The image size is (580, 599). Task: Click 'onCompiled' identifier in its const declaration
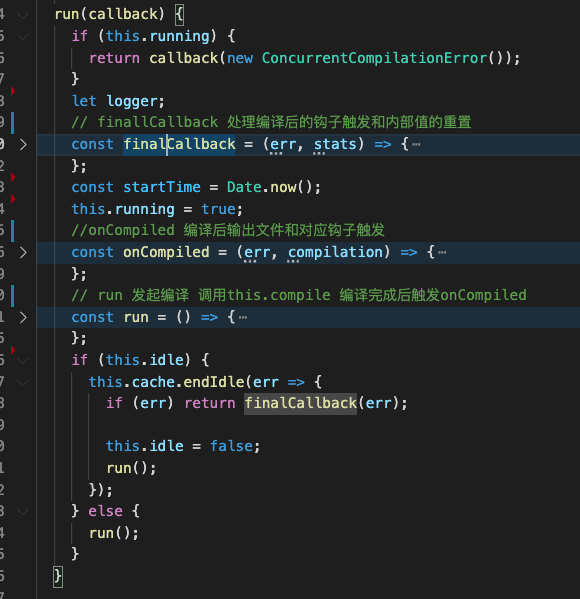click(166, 252)
